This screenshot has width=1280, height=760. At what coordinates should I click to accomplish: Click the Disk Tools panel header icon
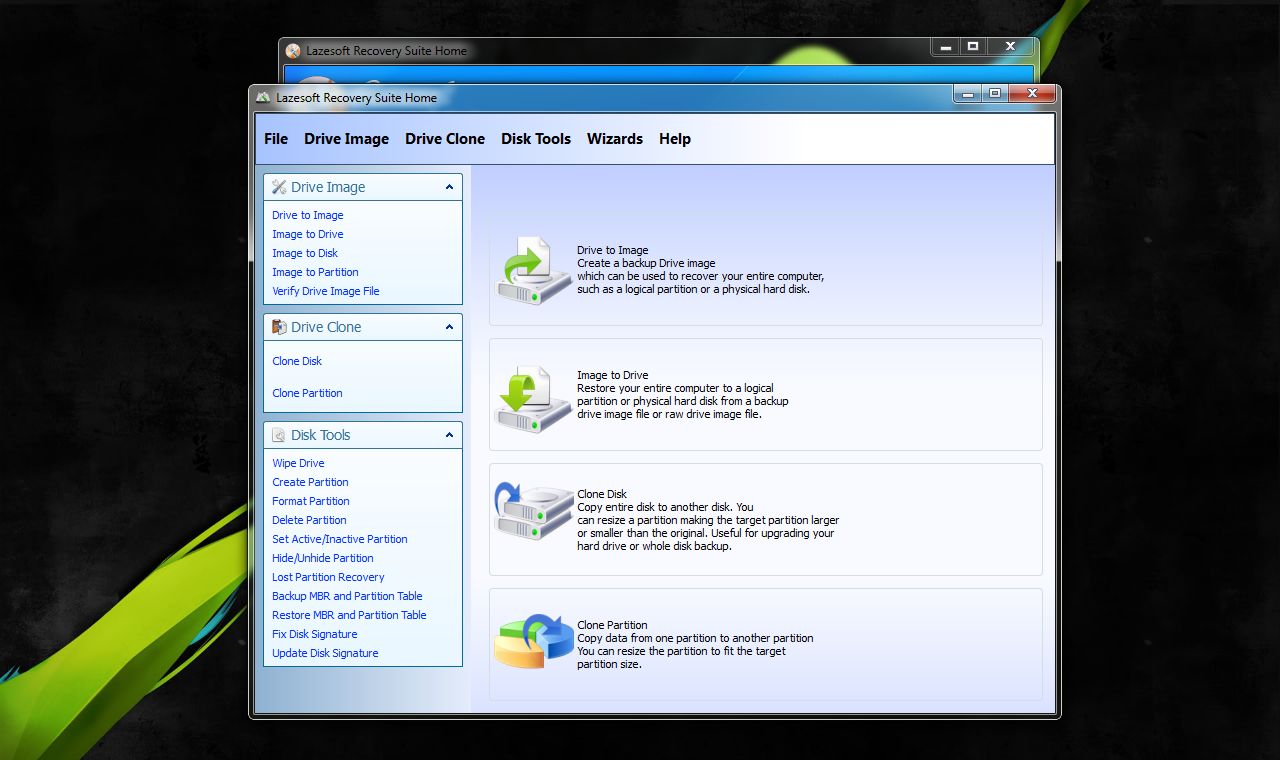279,435
